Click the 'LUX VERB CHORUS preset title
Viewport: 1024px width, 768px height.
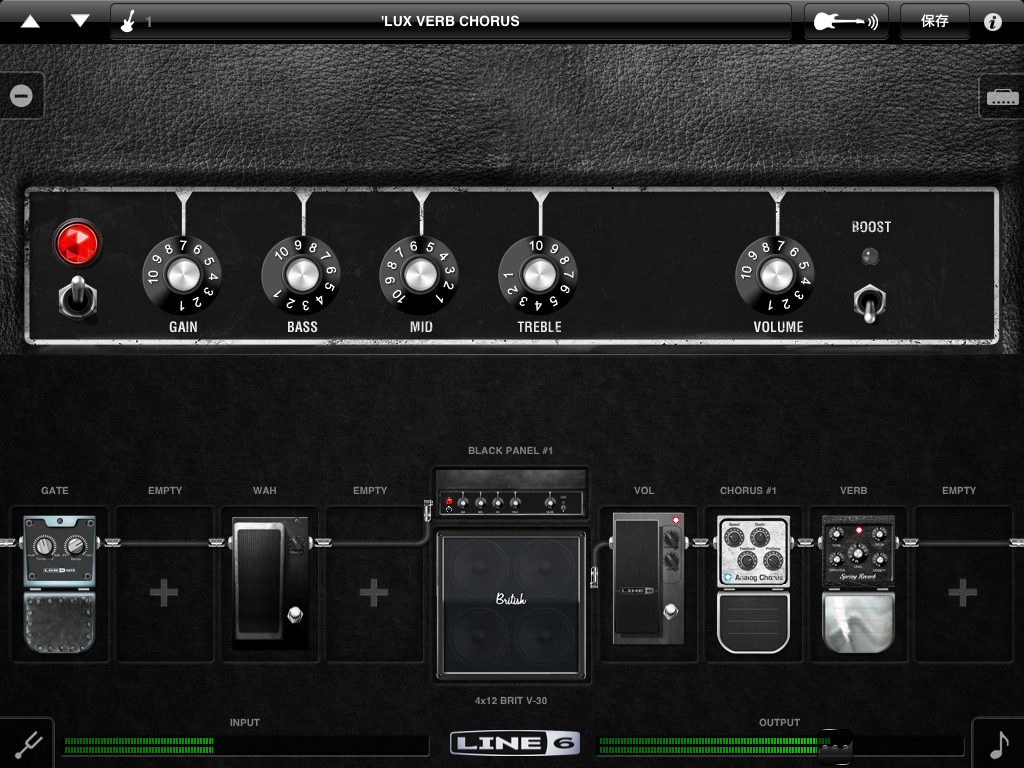click(451, 22)
